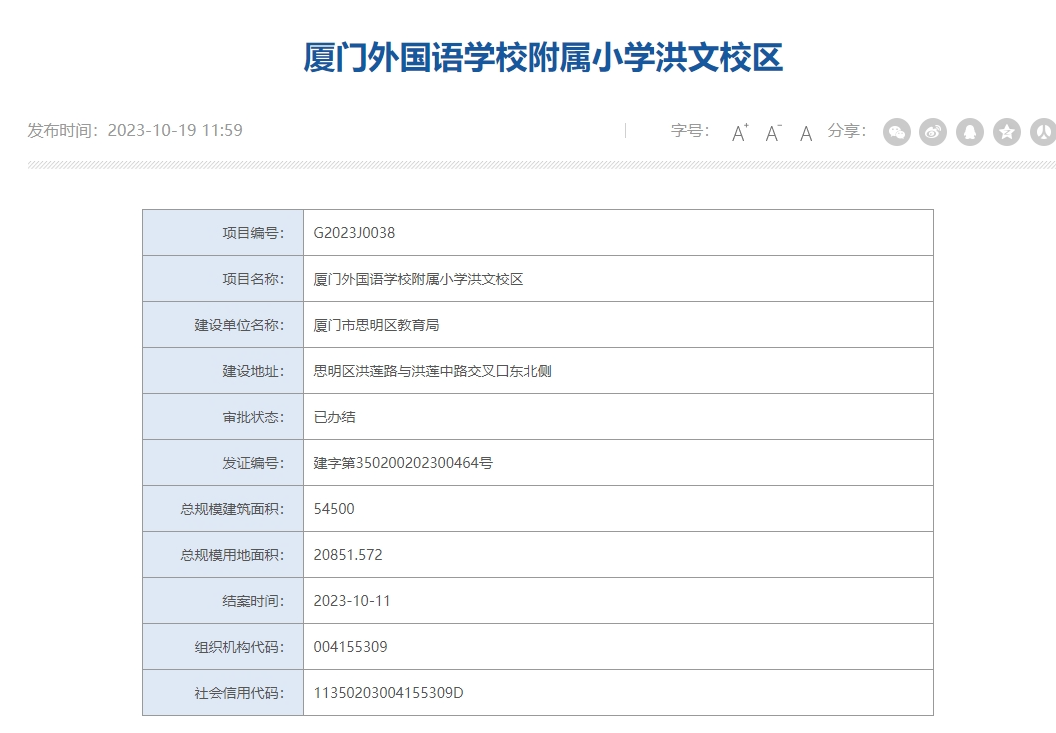The width and height of the screenshot is (1056, 733).
Task: Click project number G2023J0038
Action: coord(354,232)
